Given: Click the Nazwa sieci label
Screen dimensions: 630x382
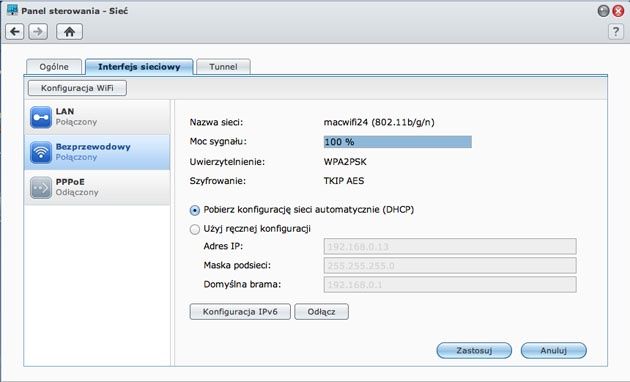Looking at the screenshot, I should [216, 122].
